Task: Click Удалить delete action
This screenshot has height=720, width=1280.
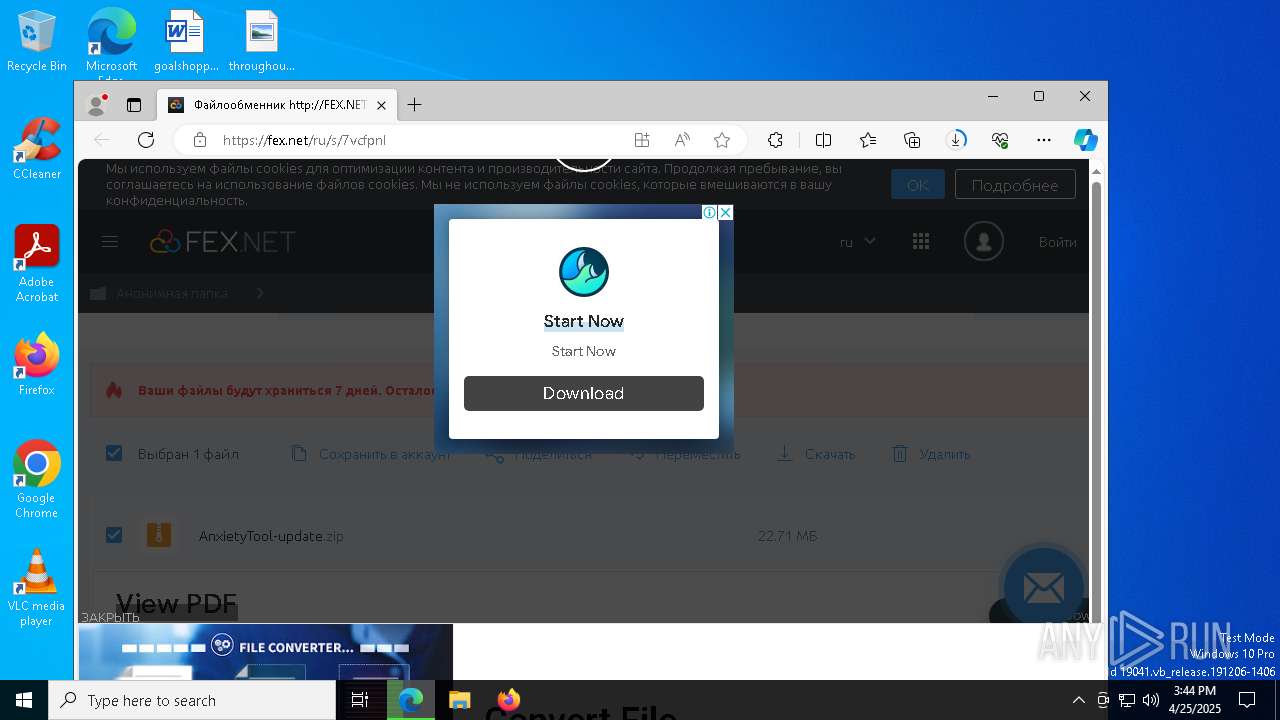Action: [x=931, y=454]
